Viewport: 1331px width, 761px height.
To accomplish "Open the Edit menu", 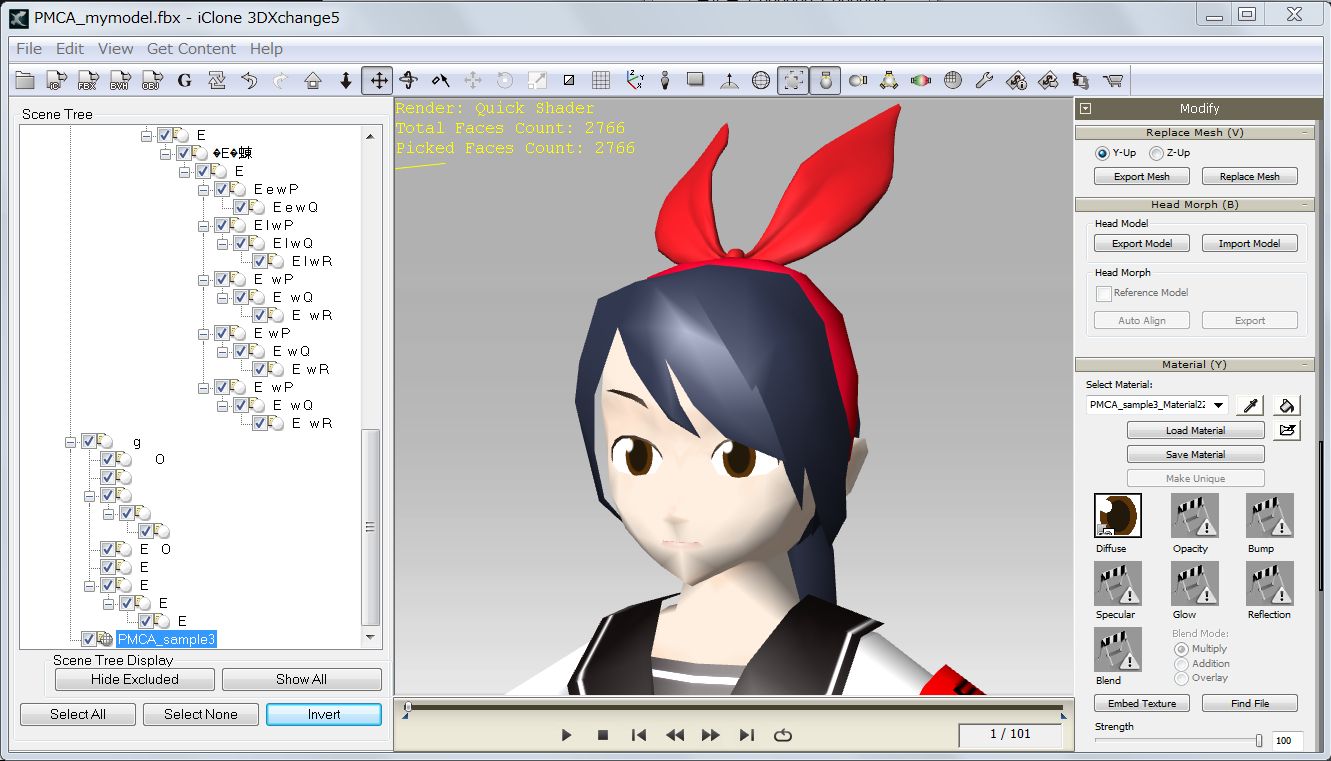I will (x=70, y=48).
